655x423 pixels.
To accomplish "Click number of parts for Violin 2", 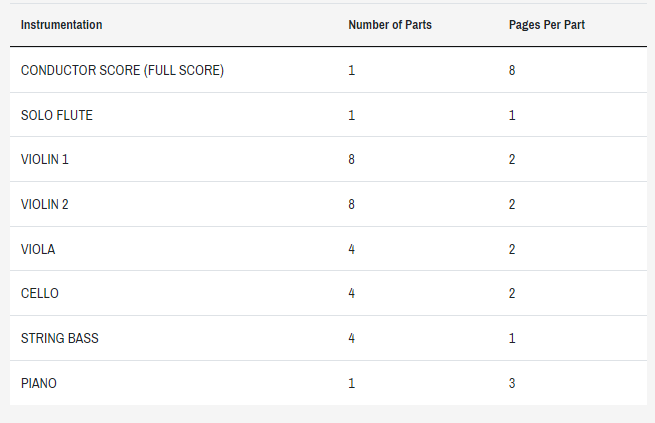I will 351,205.
